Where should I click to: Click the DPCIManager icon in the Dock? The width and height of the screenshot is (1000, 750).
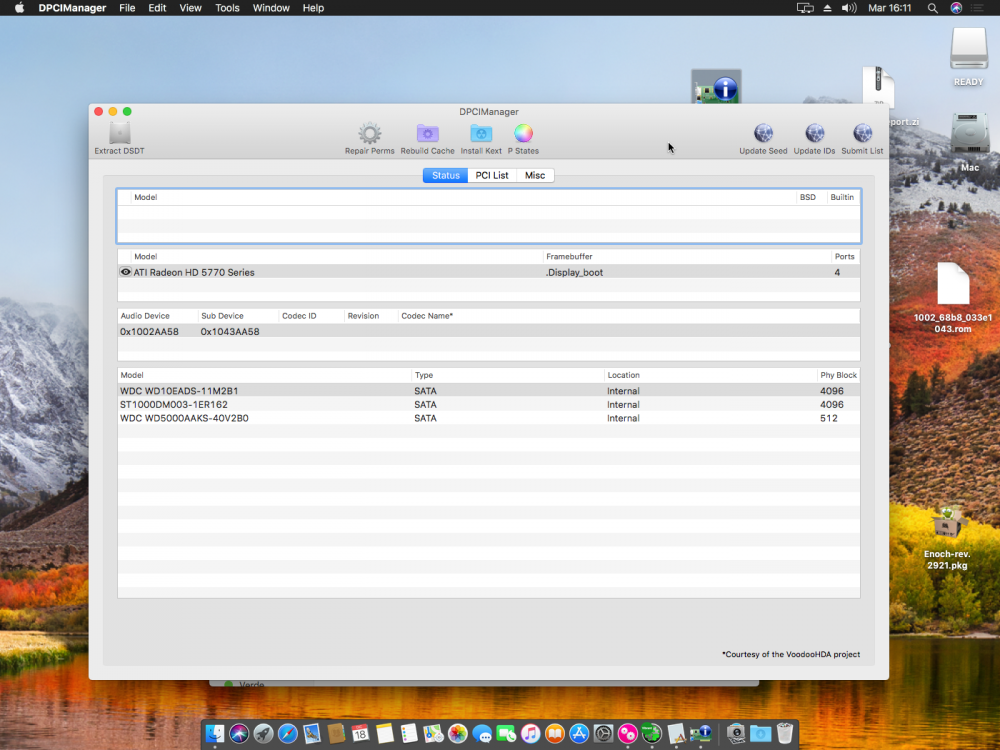tap(700, 734)
